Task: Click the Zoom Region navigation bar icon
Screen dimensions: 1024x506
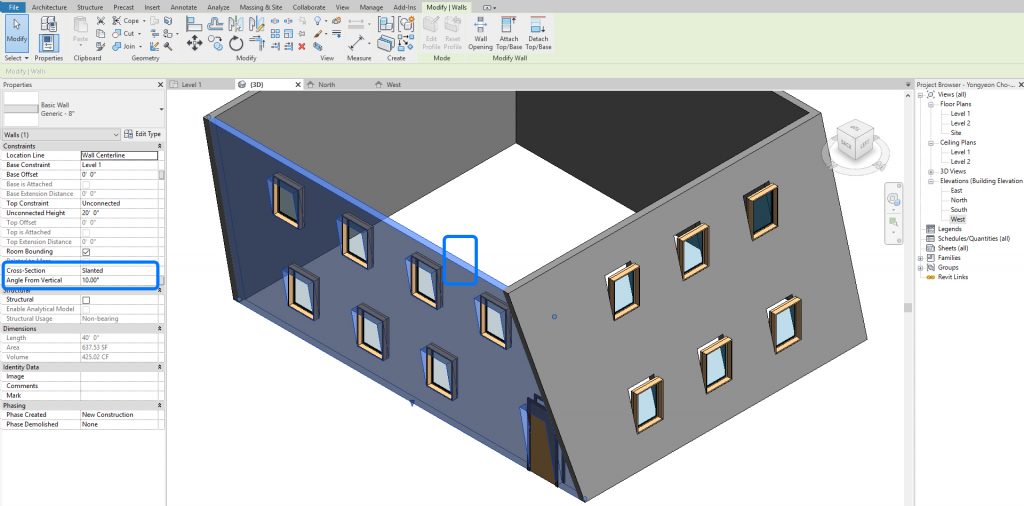Action: 893,223
